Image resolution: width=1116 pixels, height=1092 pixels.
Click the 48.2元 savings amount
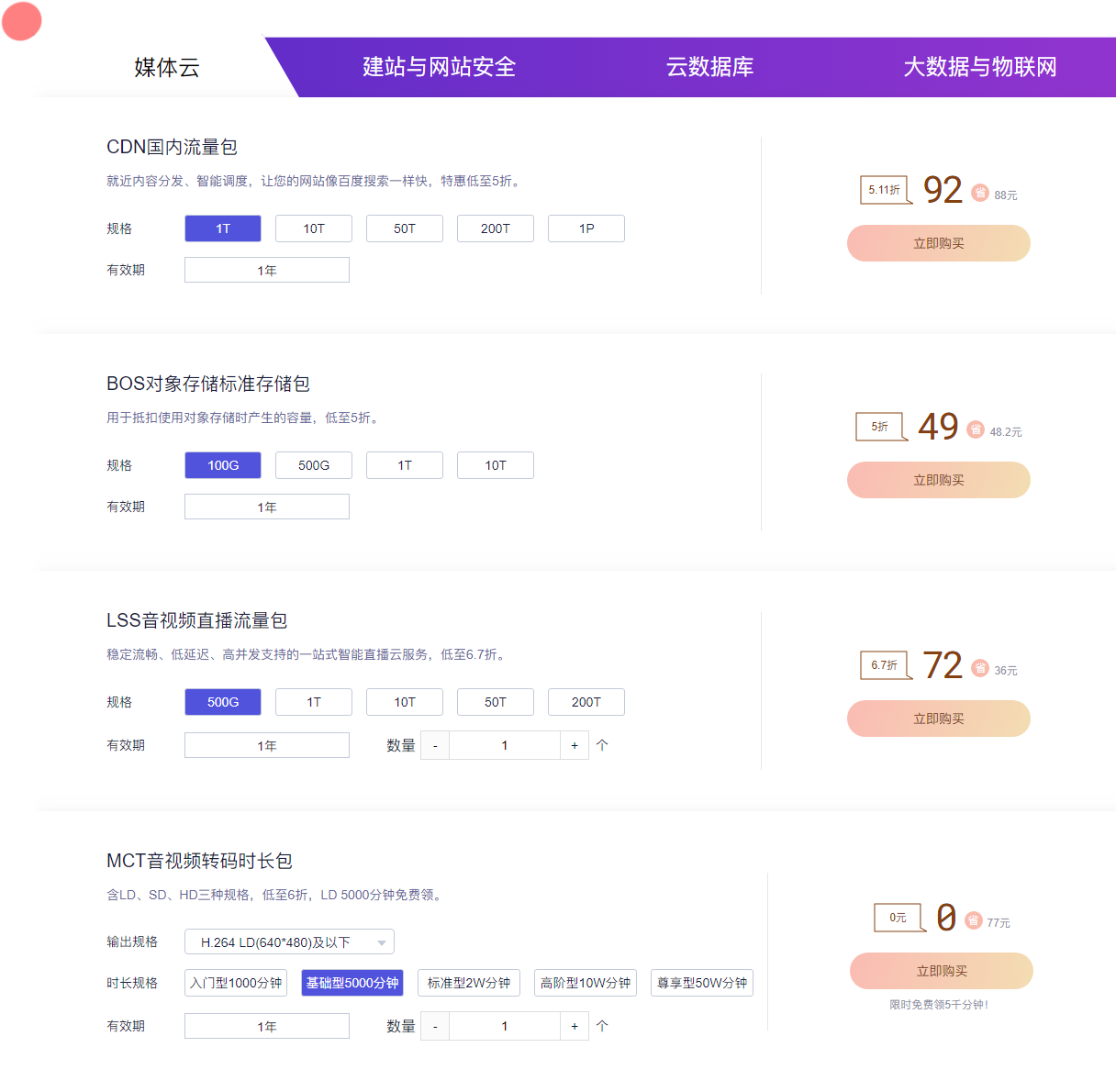click(1006, 432)
